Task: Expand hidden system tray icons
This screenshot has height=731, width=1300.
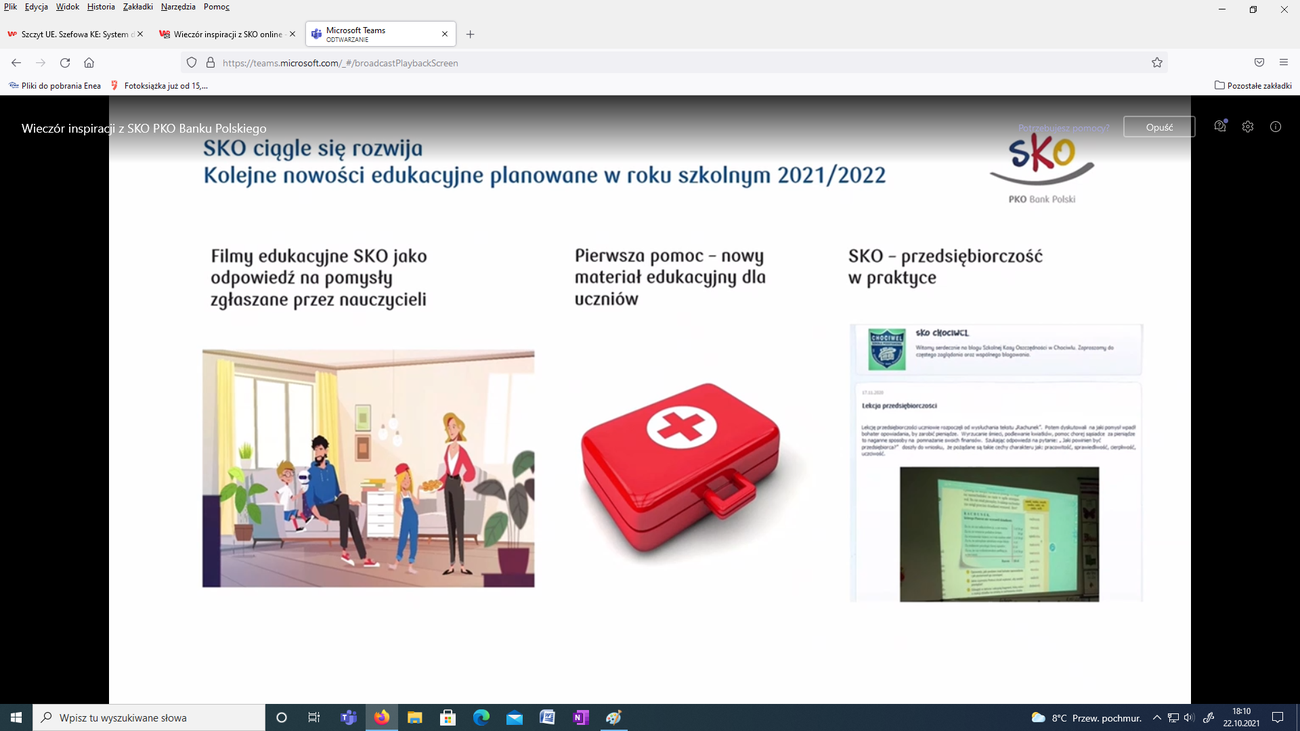Action: pyautogui.click(x=1157, y=717)
